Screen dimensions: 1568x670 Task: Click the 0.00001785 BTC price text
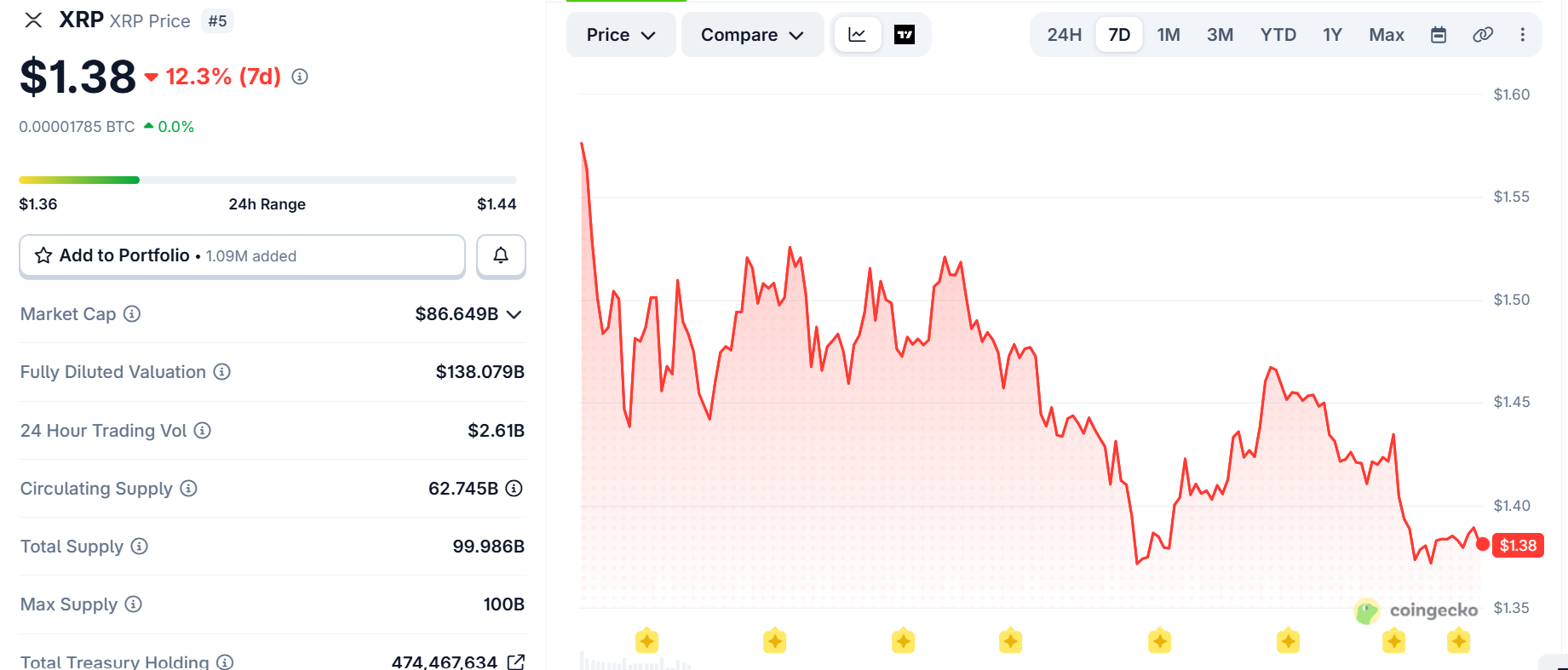pos(77,127)
